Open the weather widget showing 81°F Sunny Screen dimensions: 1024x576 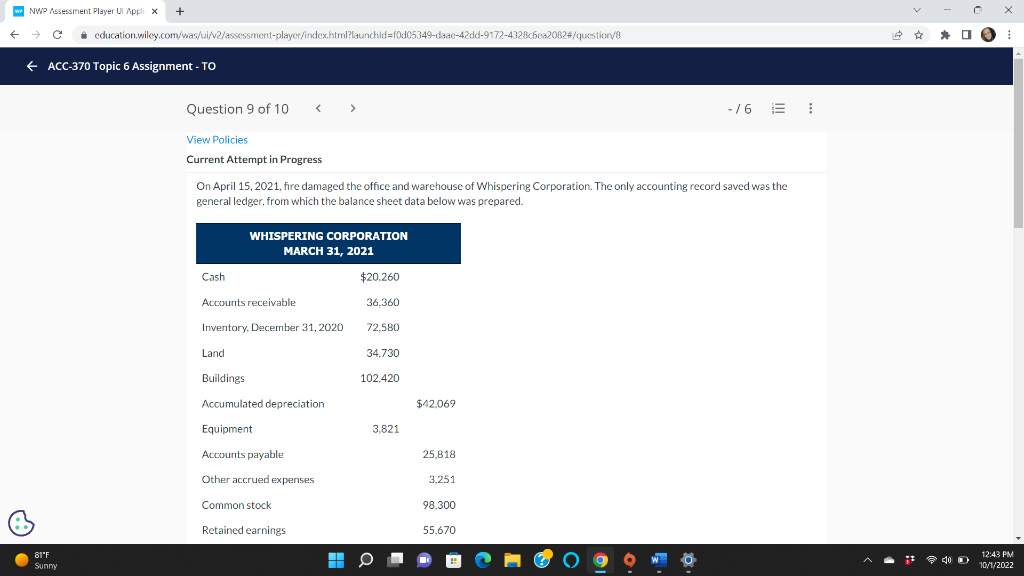[37, 560]
